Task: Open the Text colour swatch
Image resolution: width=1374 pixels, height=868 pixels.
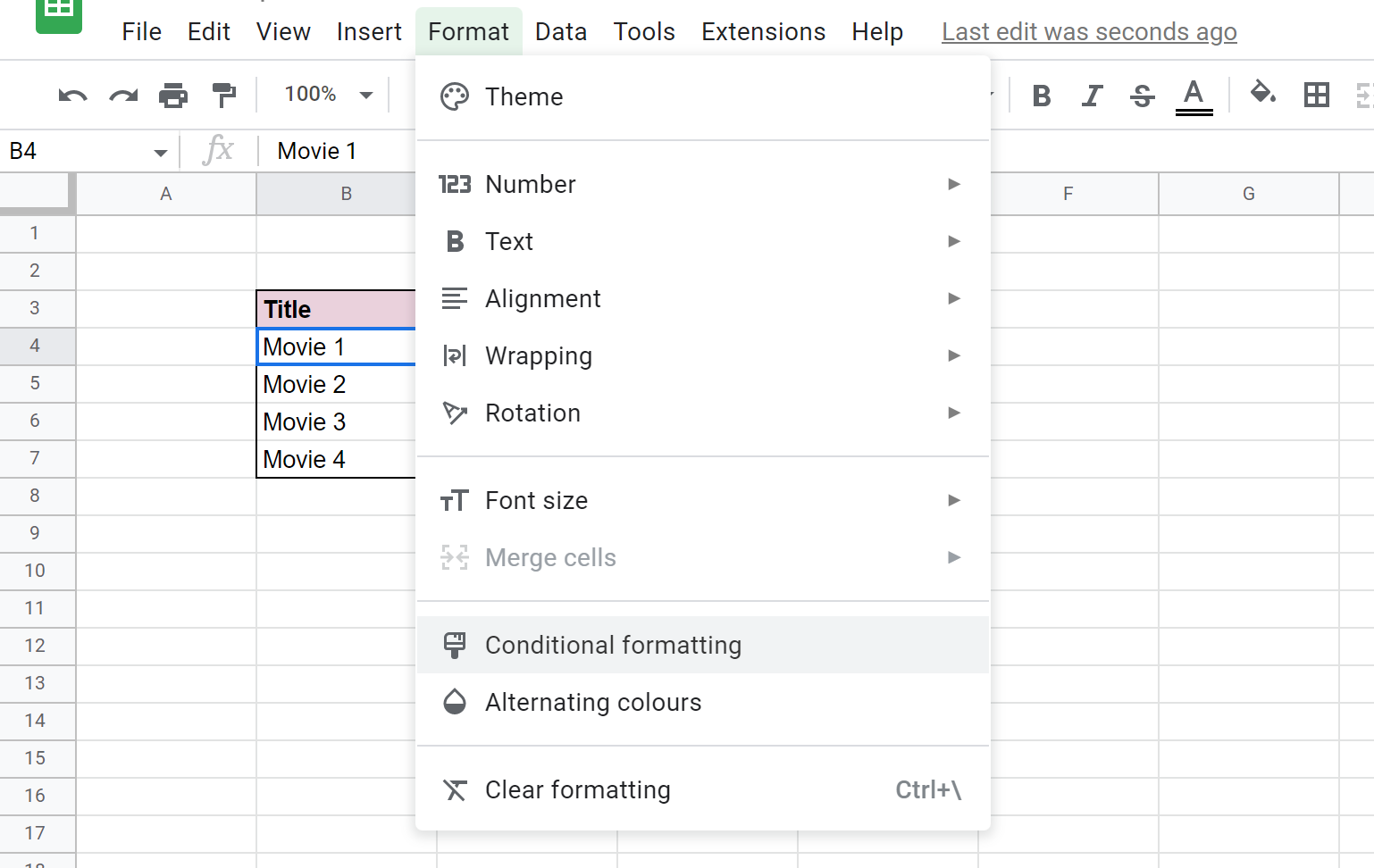Action: tap(1194, 96)
